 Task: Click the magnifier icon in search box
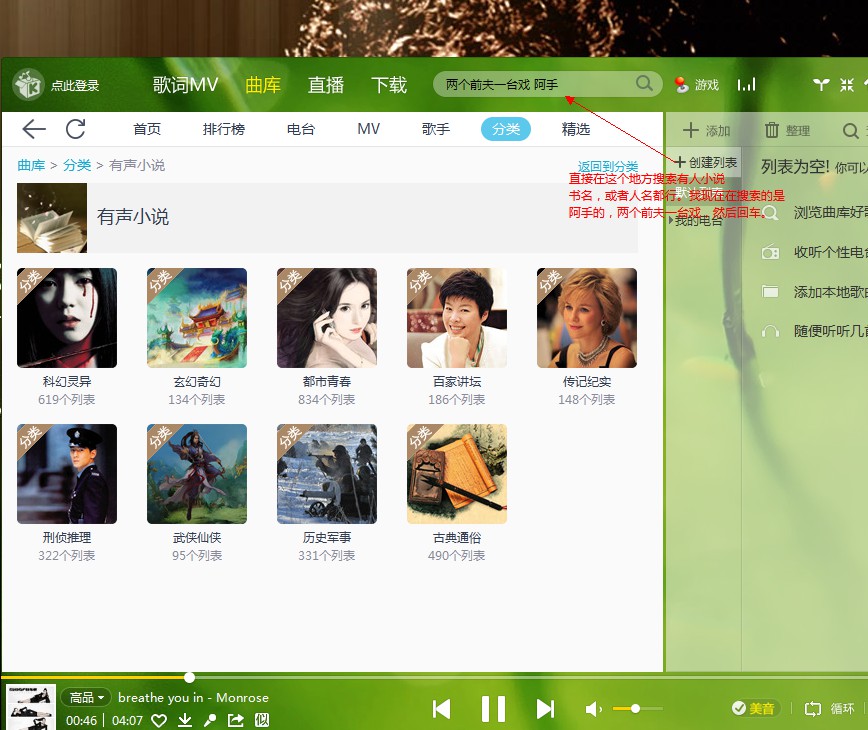click(x=645, y=84)
